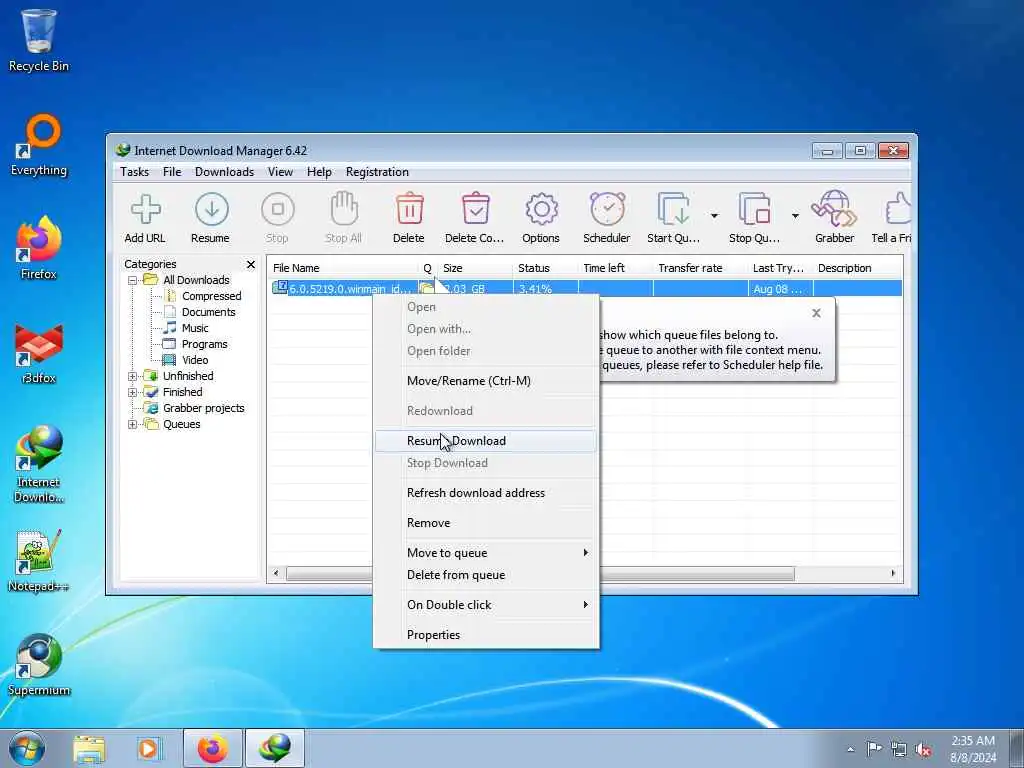The width and height of the screenshot is (1024, 768).
Task: Open Options gear icon
Action: (541, 210)
